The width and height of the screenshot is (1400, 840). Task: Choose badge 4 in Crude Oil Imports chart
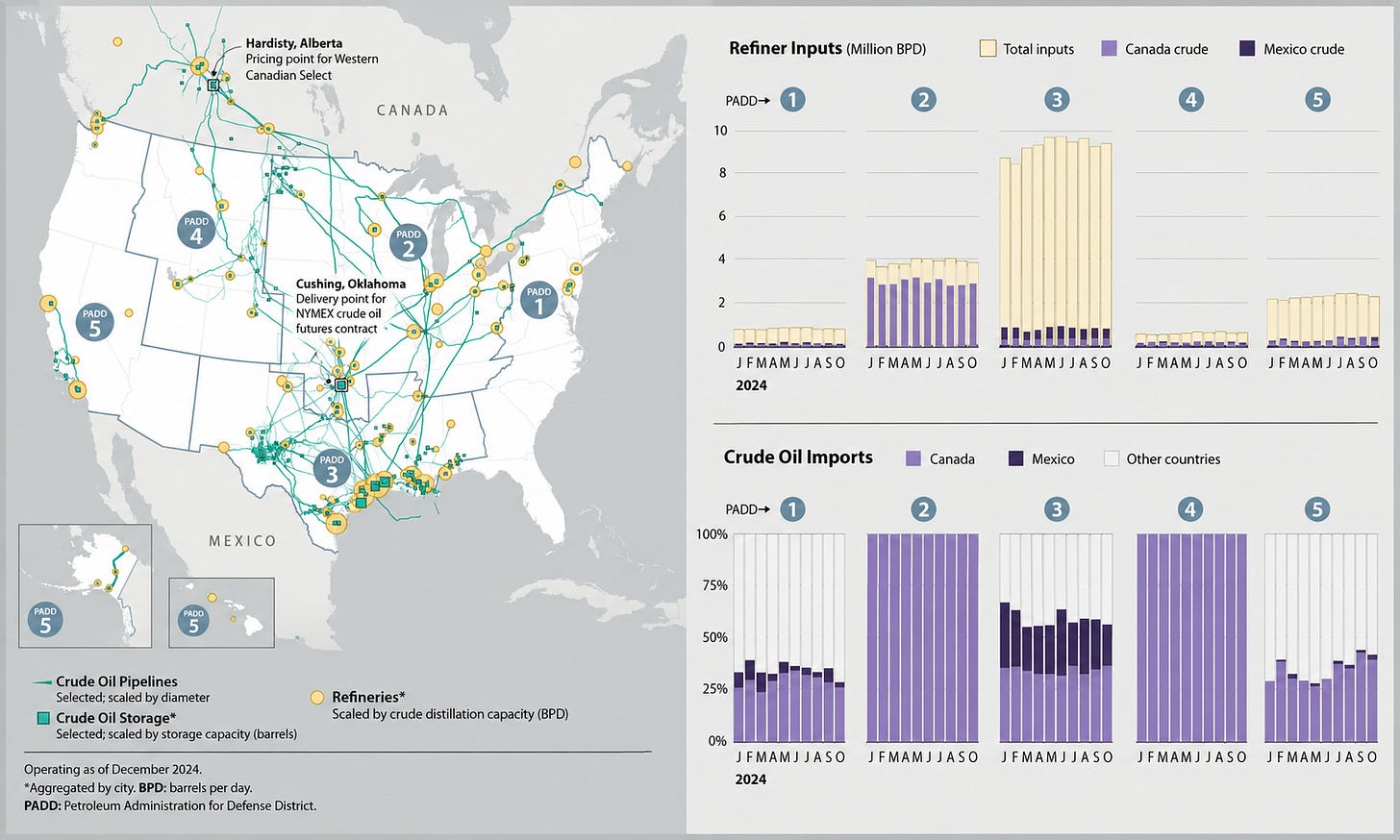tap(1190, 509)
